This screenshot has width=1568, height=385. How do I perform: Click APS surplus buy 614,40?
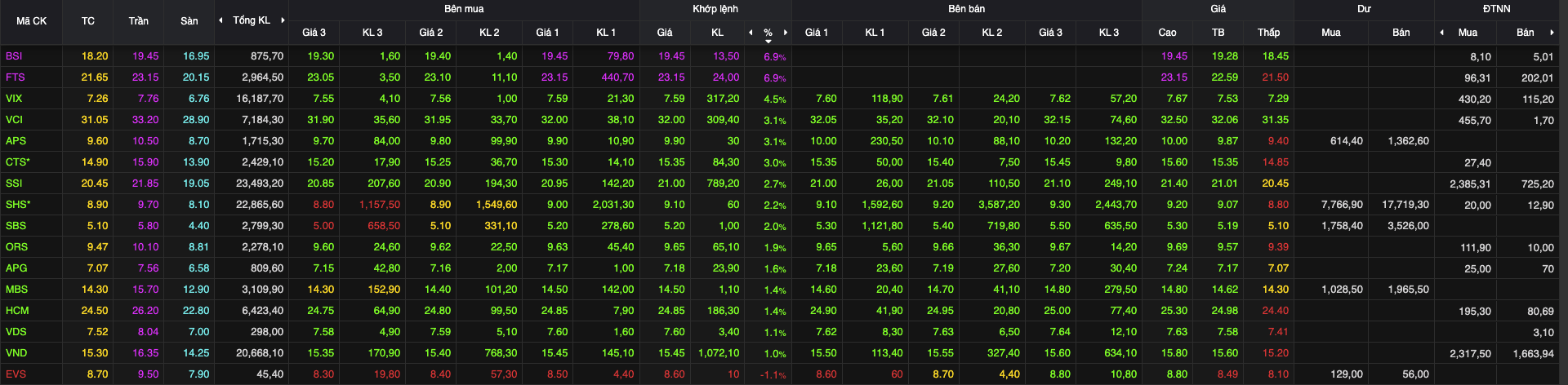click(1346, 141)
